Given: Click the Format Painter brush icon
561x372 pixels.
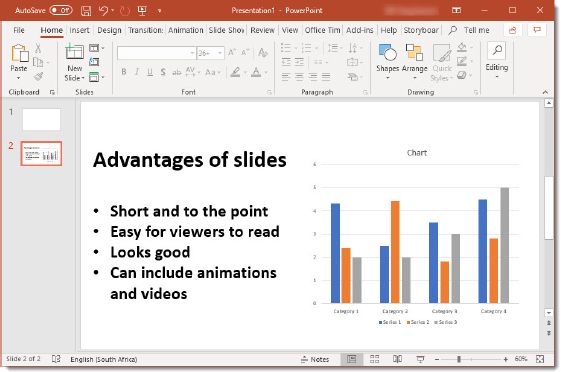Looking at the screenshot, I should (38, 77).
